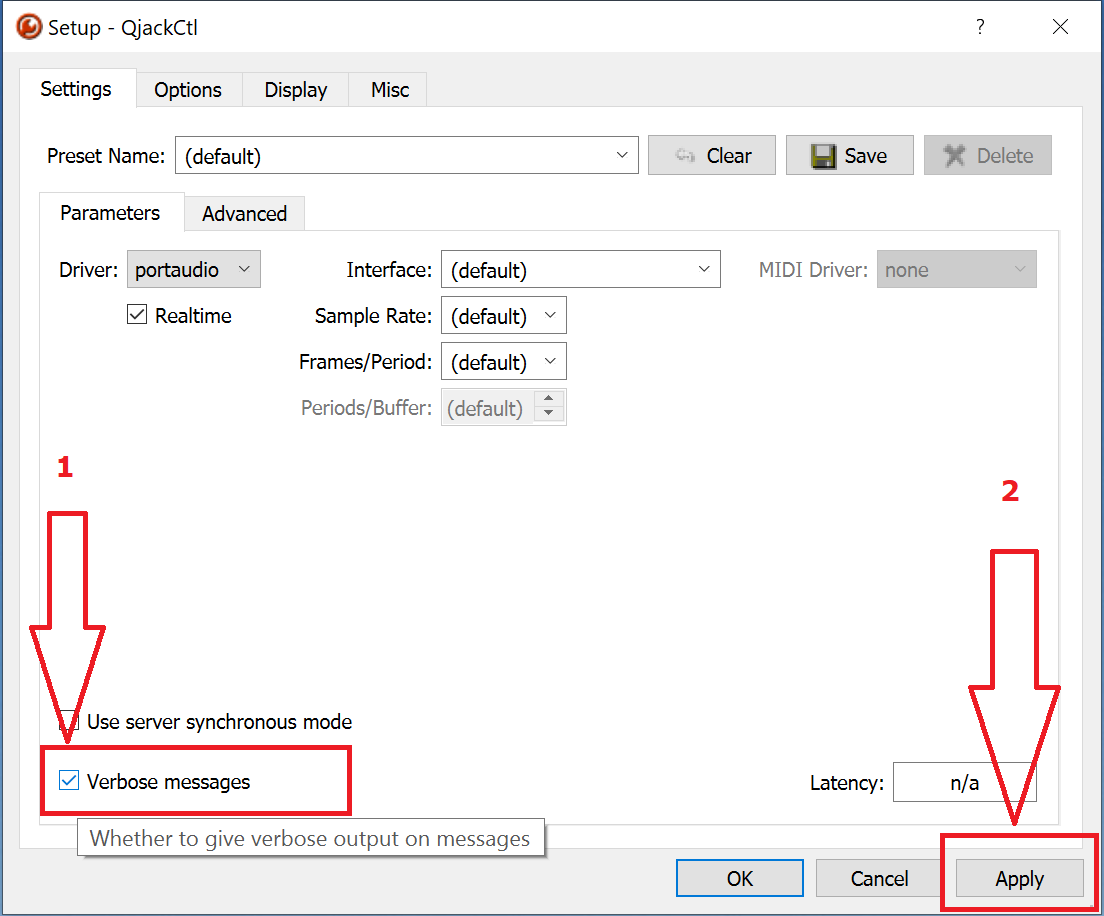The image size is (1104, 916).
Task: Click the Save preset button with floppy icon
Action: pyautogui.click(x=849, y=156)
